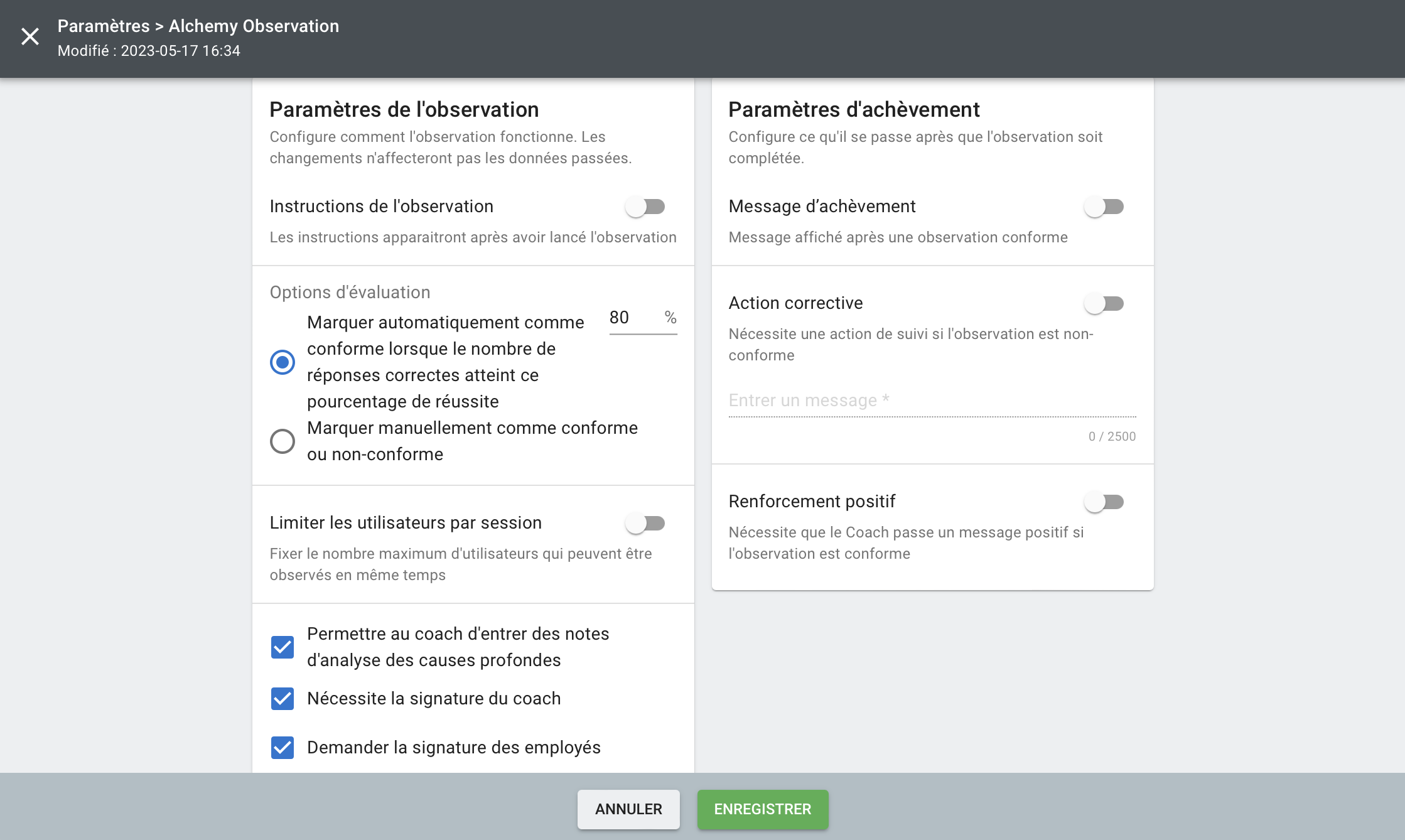This screenshot has width=1405, height=840.
Task: Uncheck root cause analysis notes checkbox
Action: click(283, 647)
